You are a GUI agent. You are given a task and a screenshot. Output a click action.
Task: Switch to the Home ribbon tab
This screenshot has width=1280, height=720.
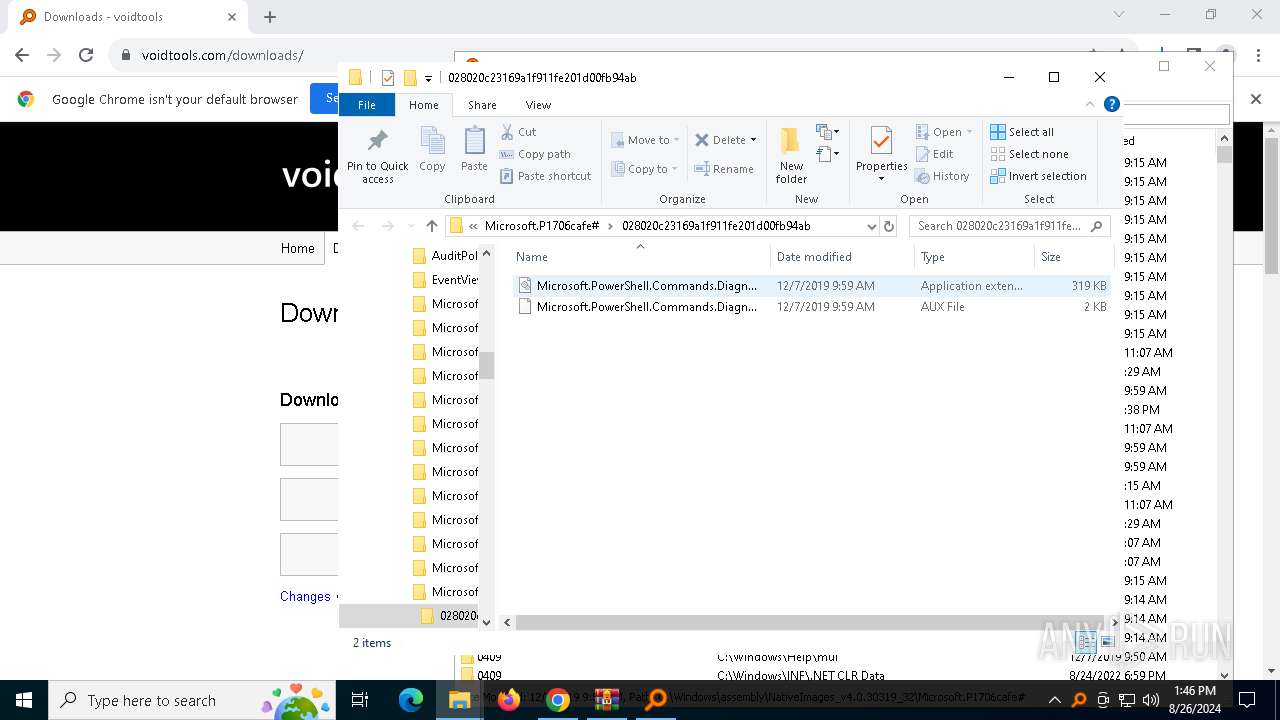click(x=423, y=105)
